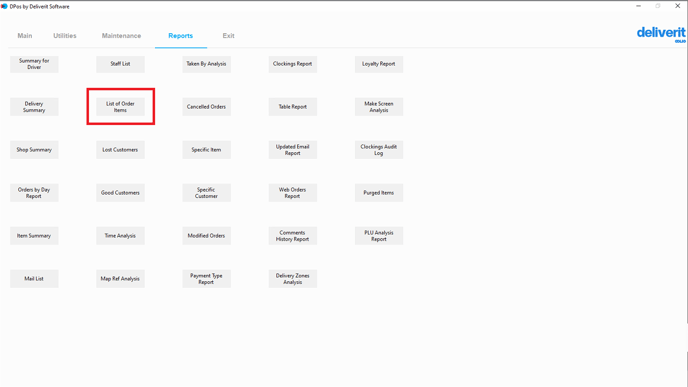Click the Exit tab
Viewport: 688px width, 387px height.
coord(228,36)
